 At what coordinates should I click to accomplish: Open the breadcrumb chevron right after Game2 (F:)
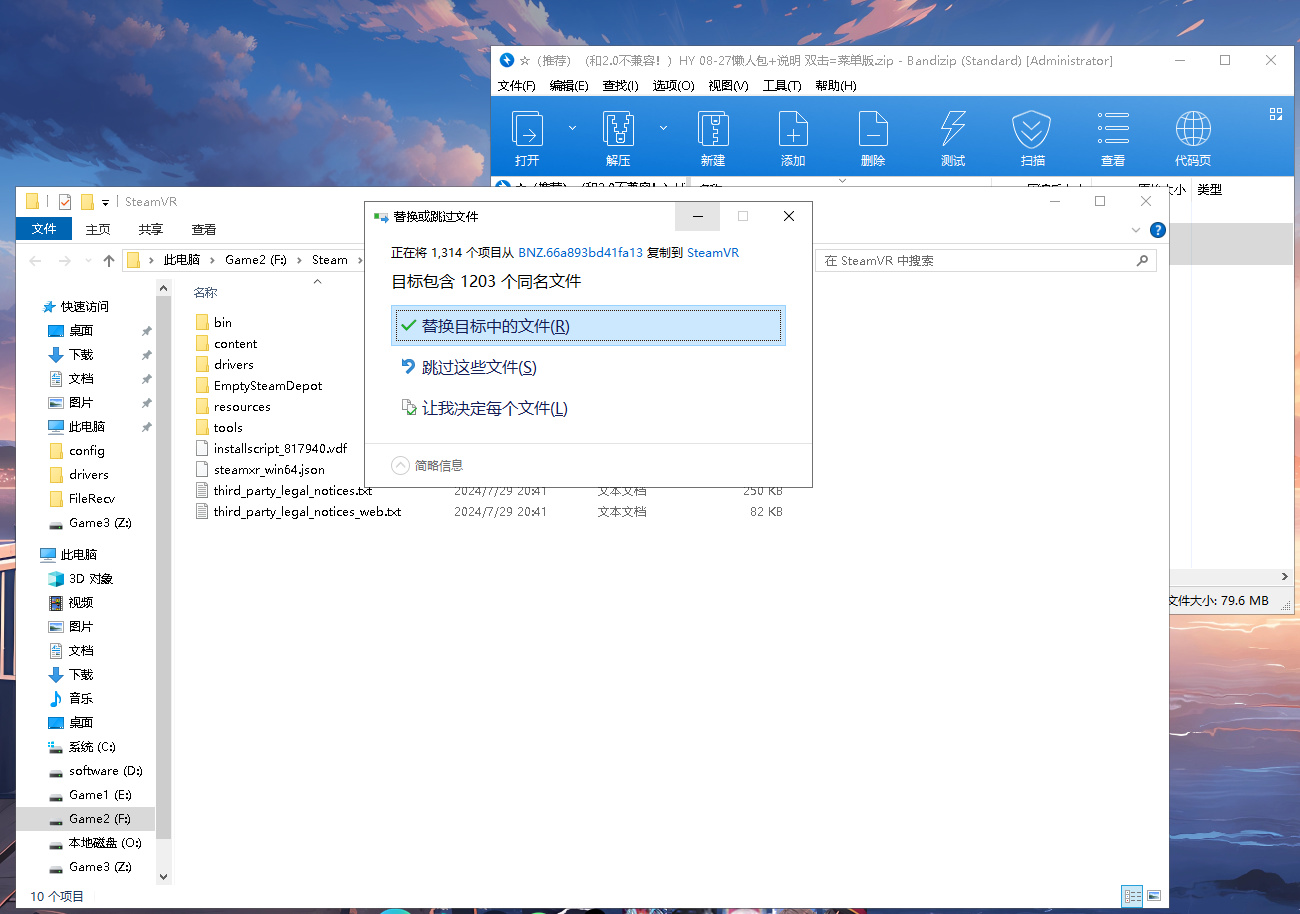click(x=299, y=260)
